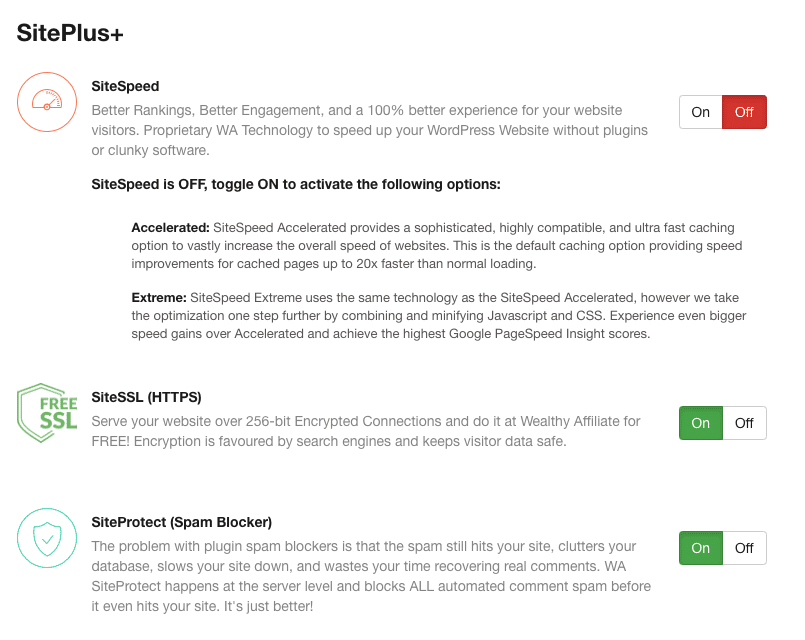The image size is (805, 640).
Task: Click the green SiteSSL On button
Action: [700, 423]
